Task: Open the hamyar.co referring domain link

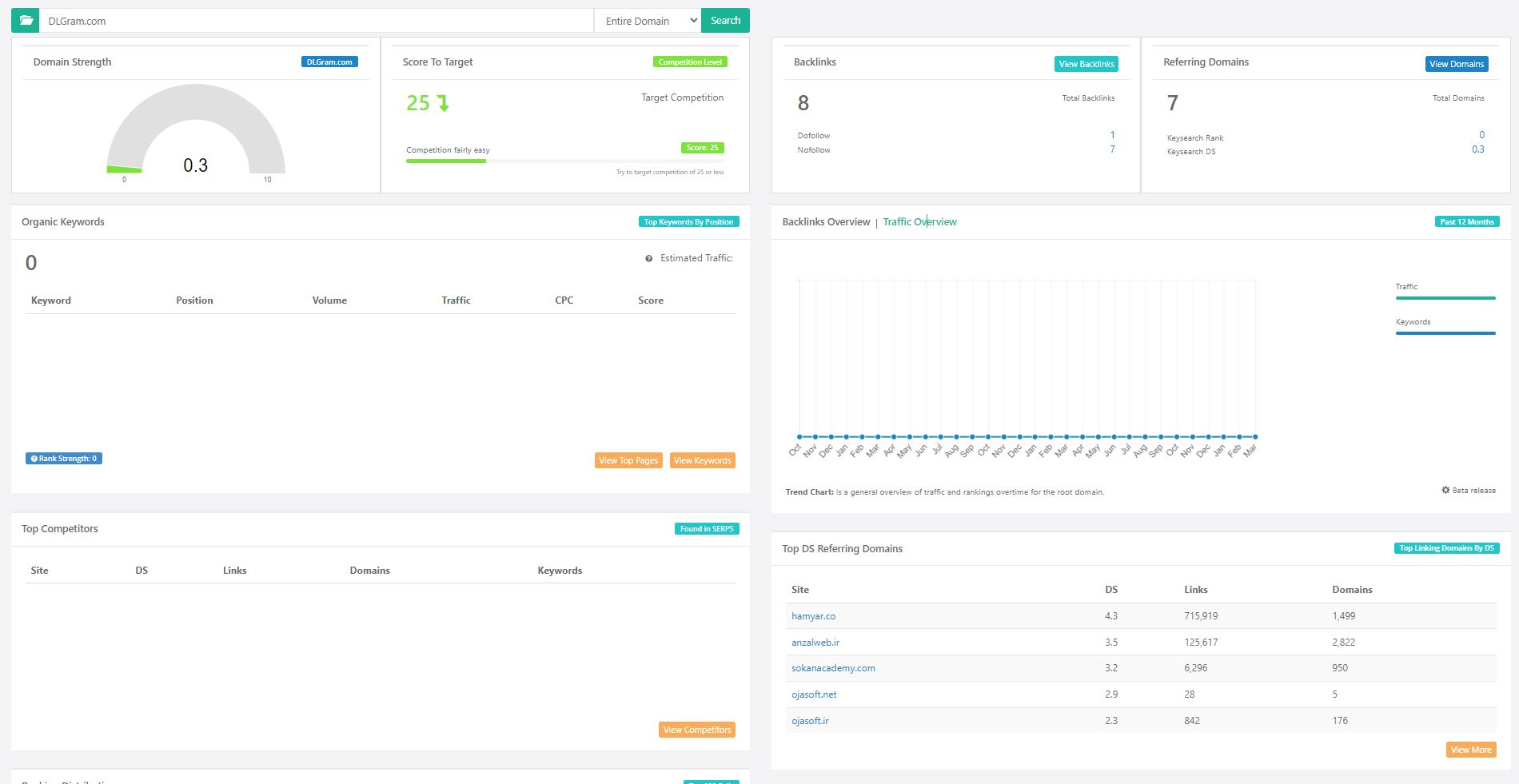Action: (x=813, y=616)
